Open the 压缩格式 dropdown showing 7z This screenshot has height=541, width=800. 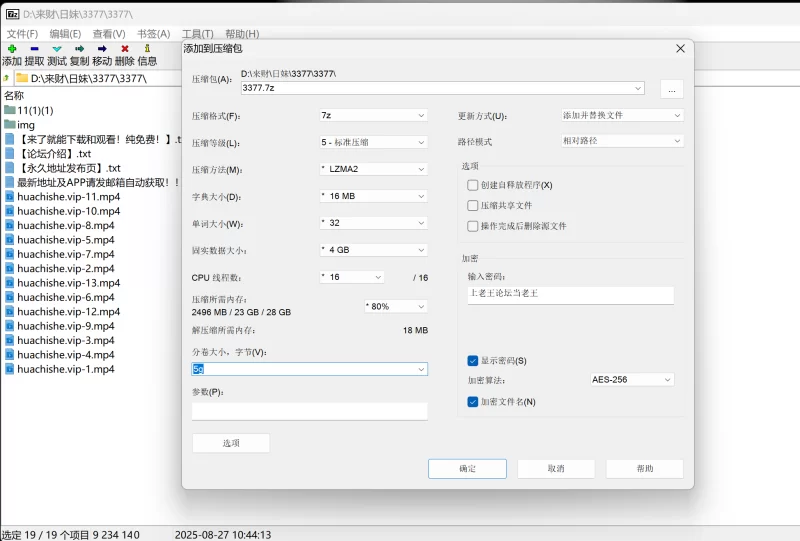(x=373, y=116)
